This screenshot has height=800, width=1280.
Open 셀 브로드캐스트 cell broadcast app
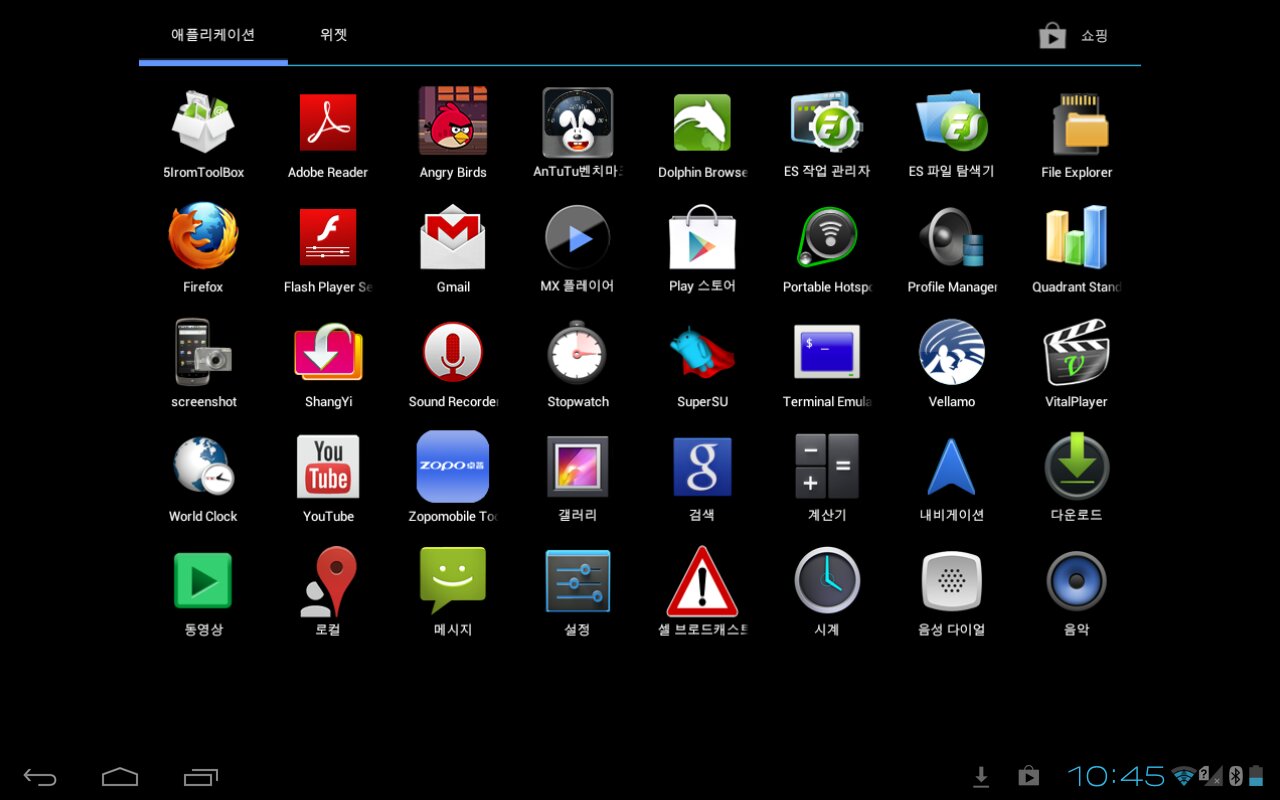click(702, 593)
